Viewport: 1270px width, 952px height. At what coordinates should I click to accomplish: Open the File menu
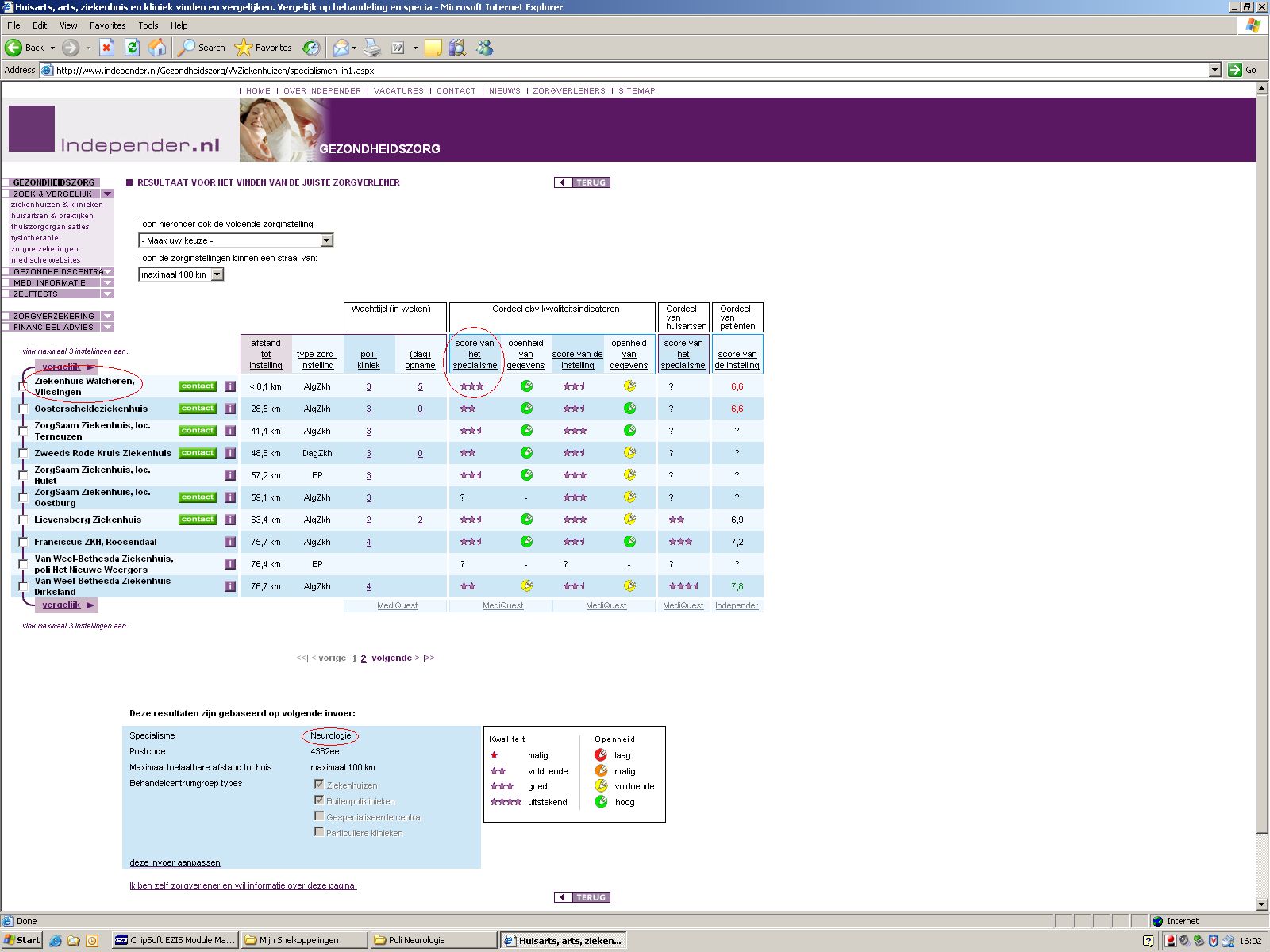[13, 25]
